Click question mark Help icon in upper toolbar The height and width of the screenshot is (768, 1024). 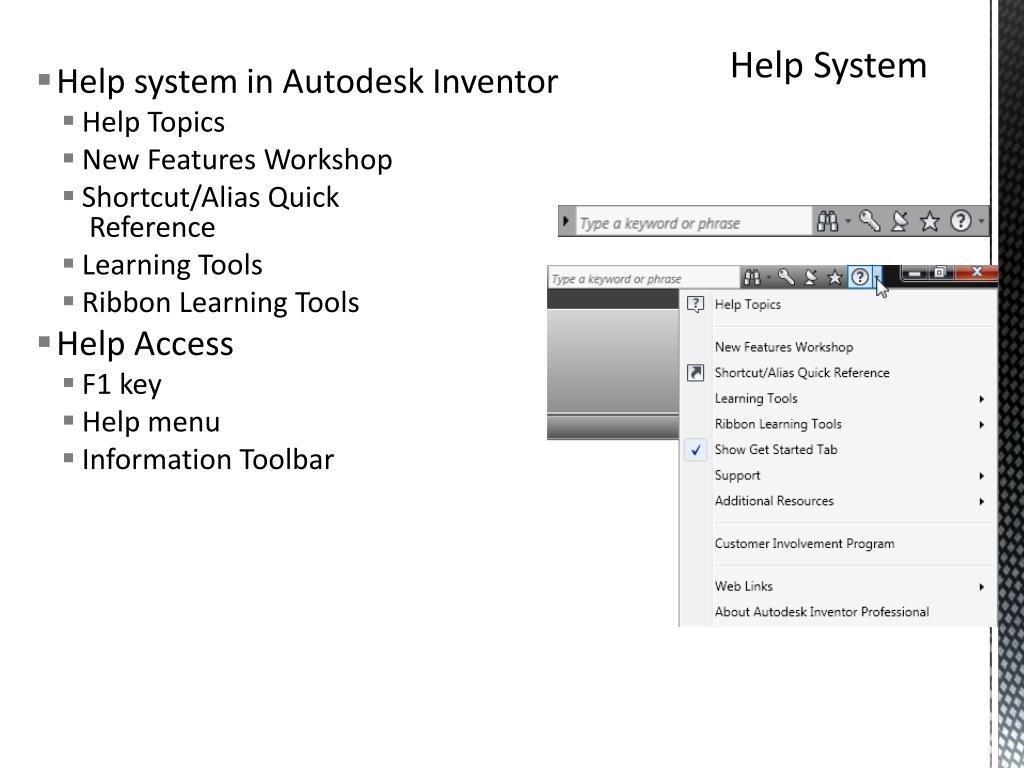point(960,221)
